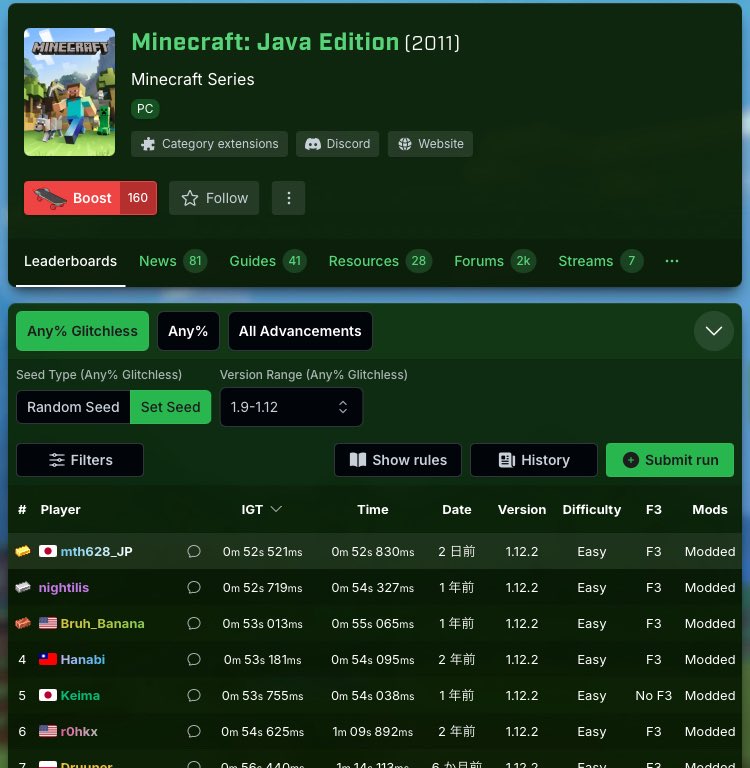Click the Difficulty column header

tap(591, 509)
